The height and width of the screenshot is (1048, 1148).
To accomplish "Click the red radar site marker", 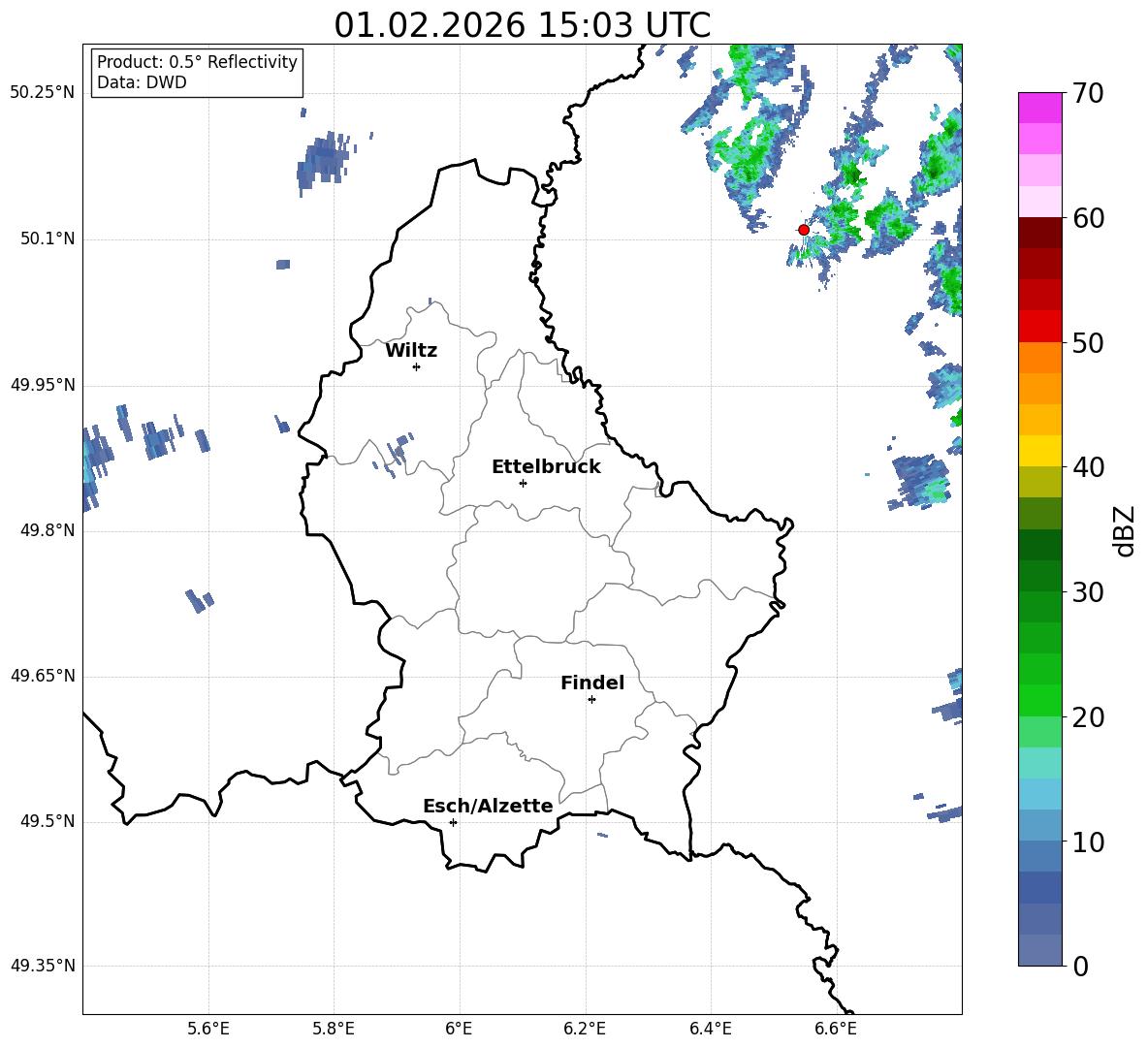I will (x=803, y=230).
